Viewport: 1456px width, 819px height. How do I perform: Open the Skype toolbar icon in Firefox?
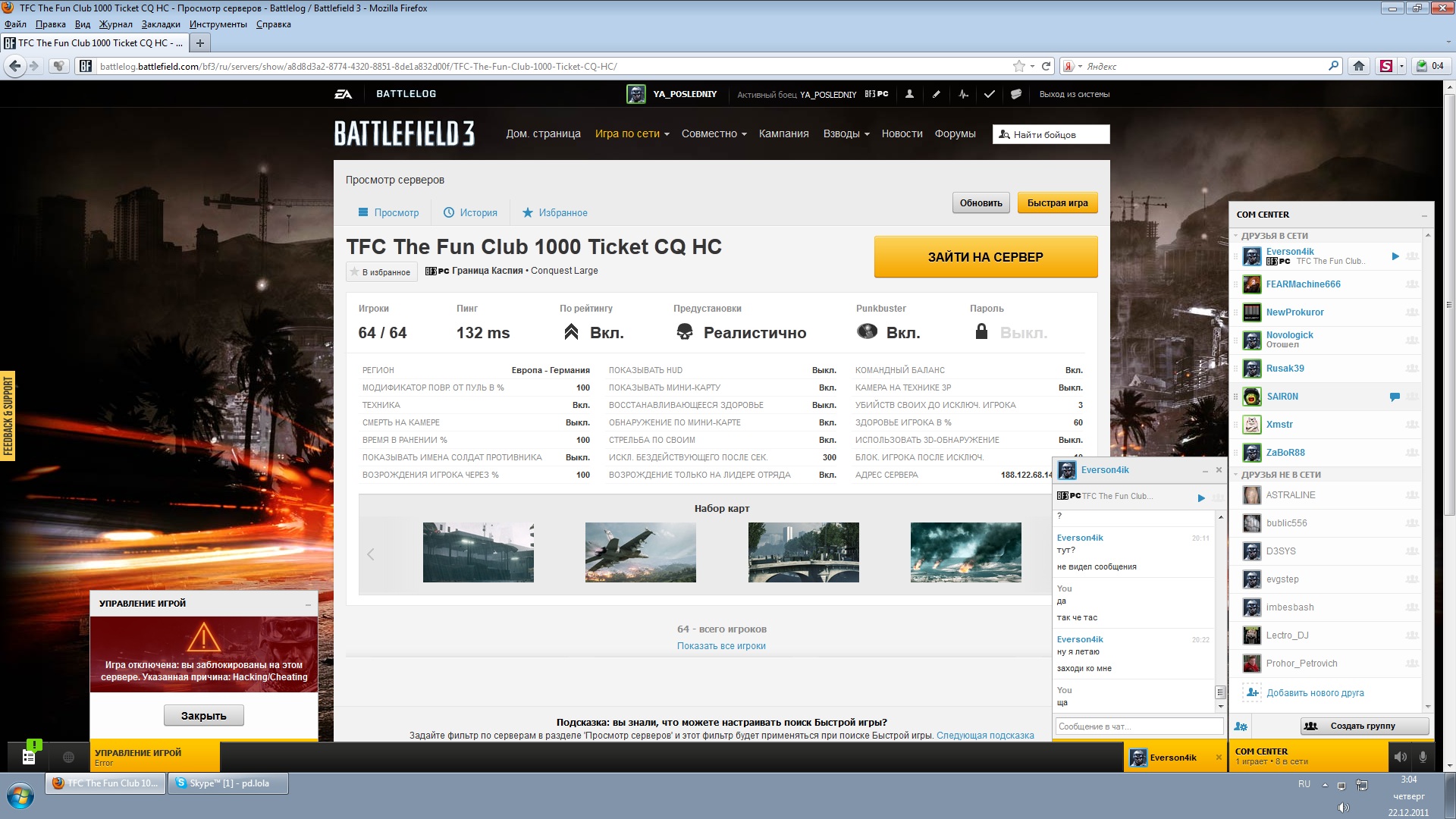click(x=1386, y=66)
